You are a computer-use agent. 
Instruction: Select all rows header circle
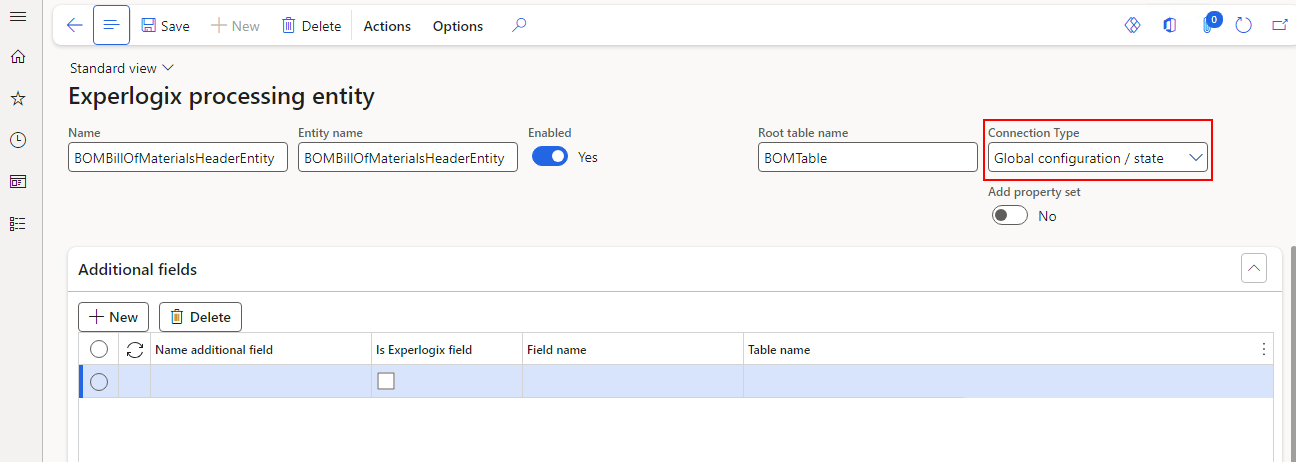99,349
